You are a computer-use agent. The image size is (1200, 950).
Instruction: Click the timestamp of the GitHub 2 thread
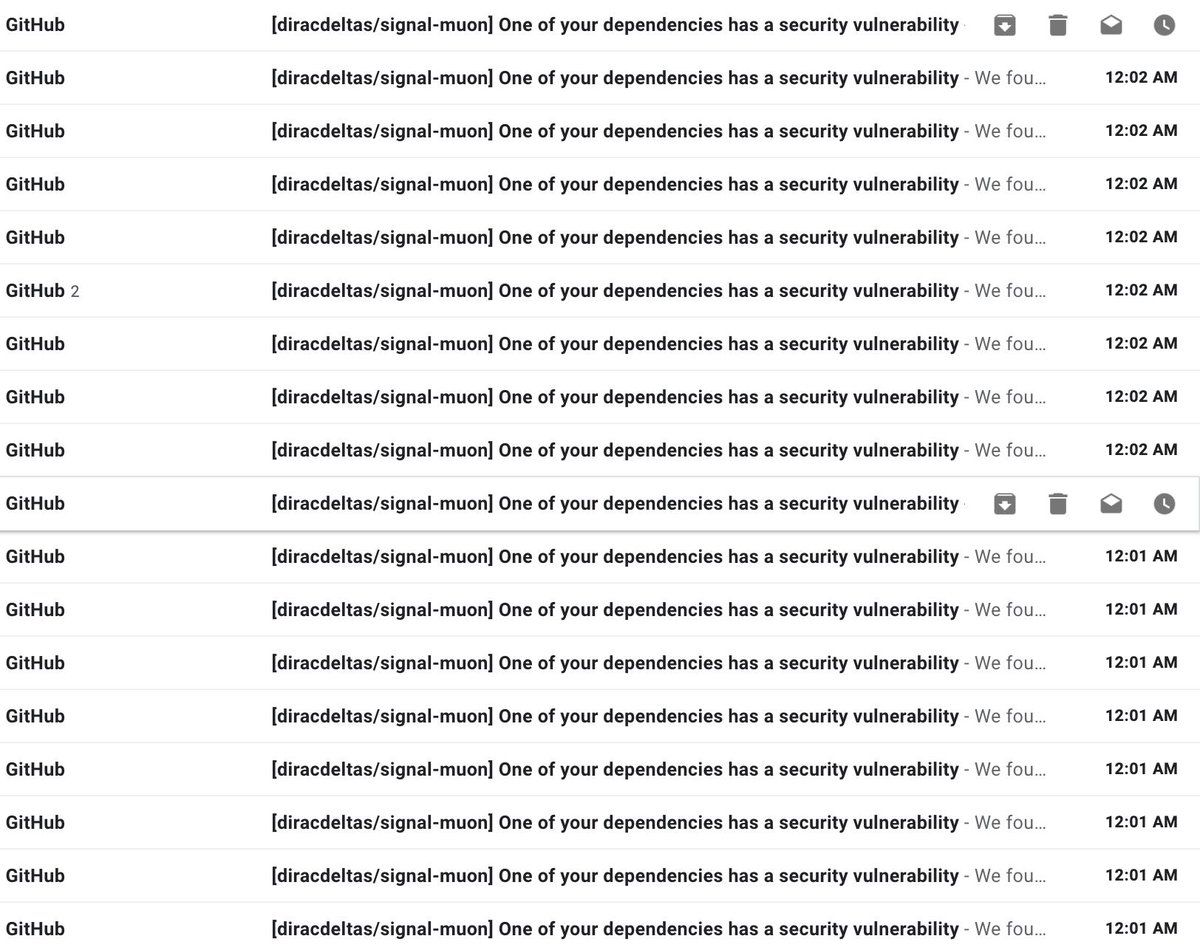point(1141,290)
